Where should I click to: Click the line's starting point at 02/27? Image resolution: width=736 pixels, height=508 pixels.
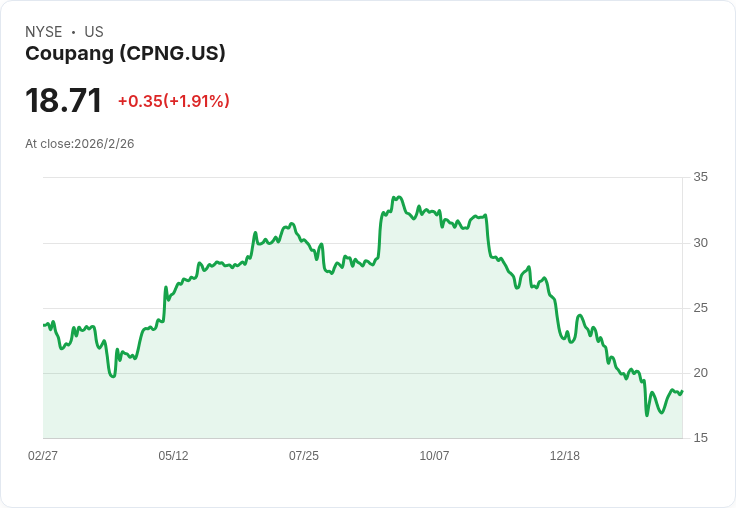tap(44, 325)
